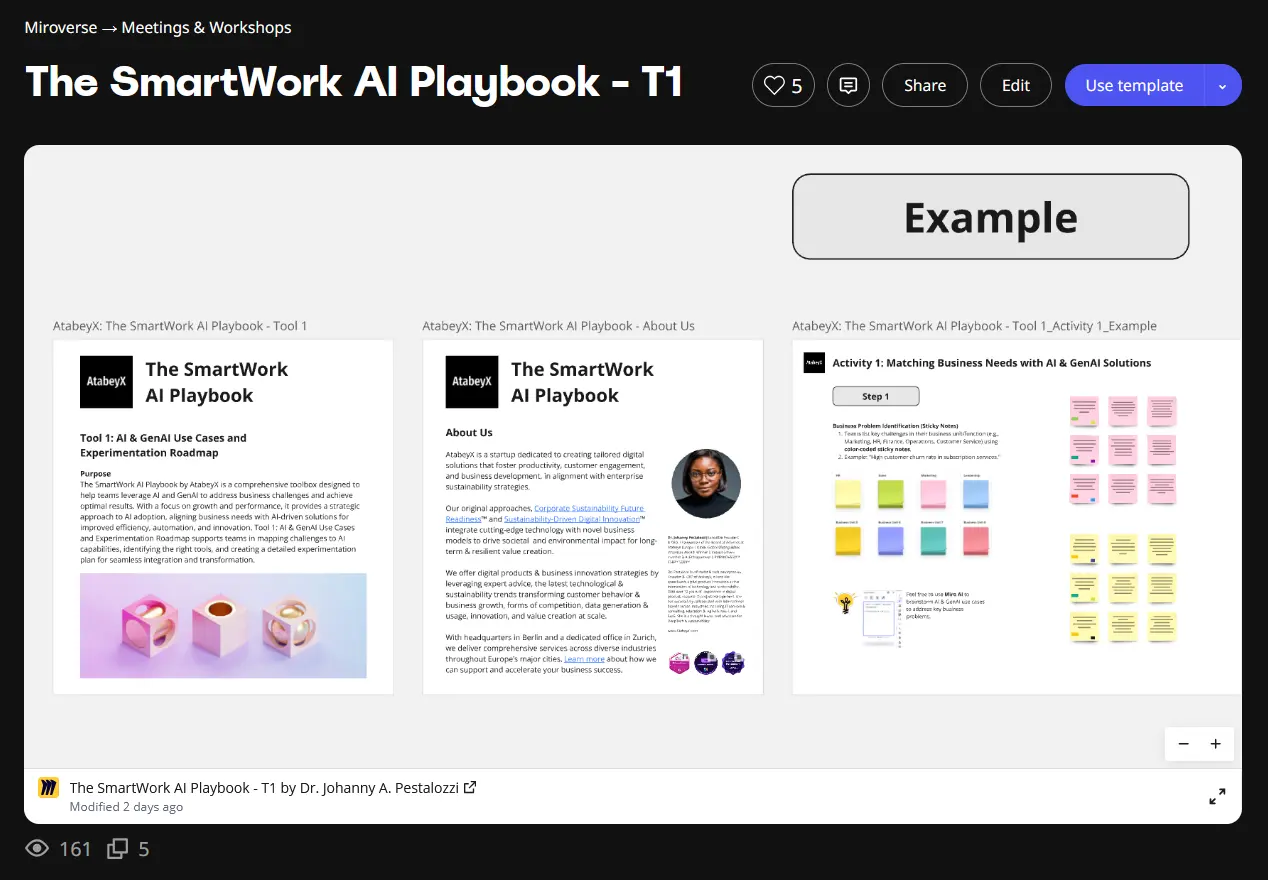The image size is (1268, 880).
Task: Select the Example label box
Action: coord(991,217)
